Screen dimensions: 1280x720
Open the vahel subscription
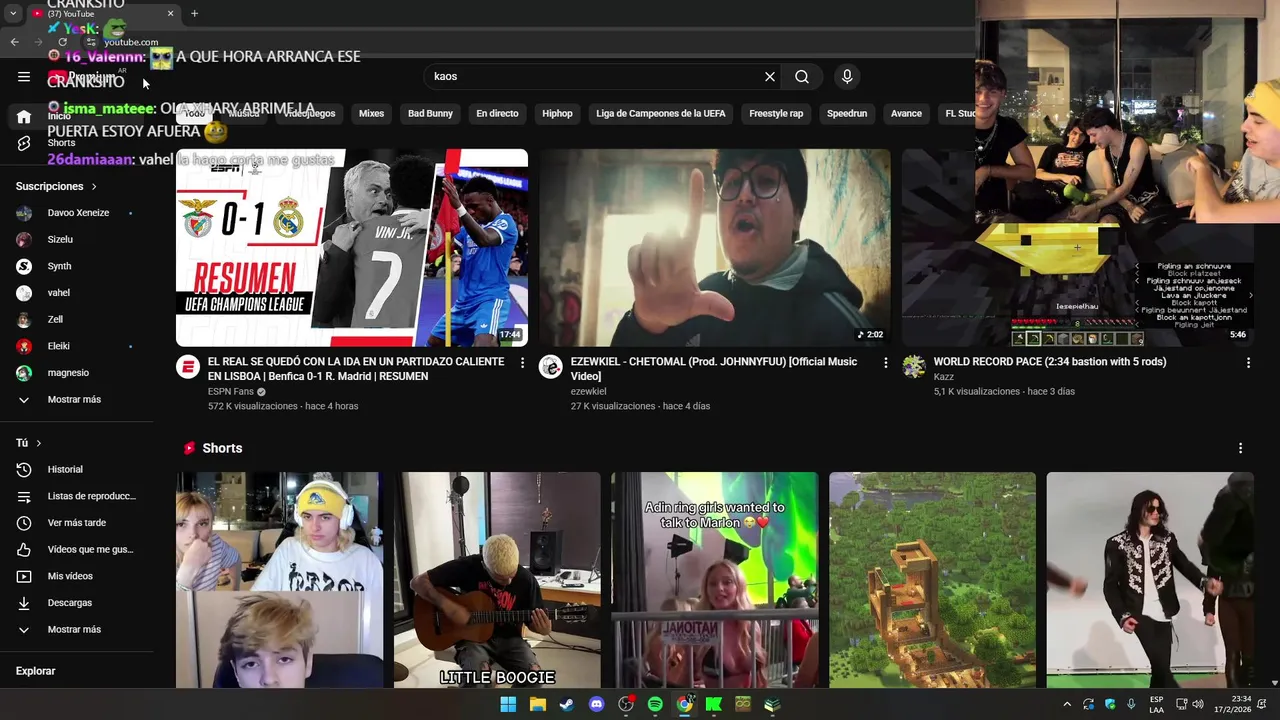(76, 293)
